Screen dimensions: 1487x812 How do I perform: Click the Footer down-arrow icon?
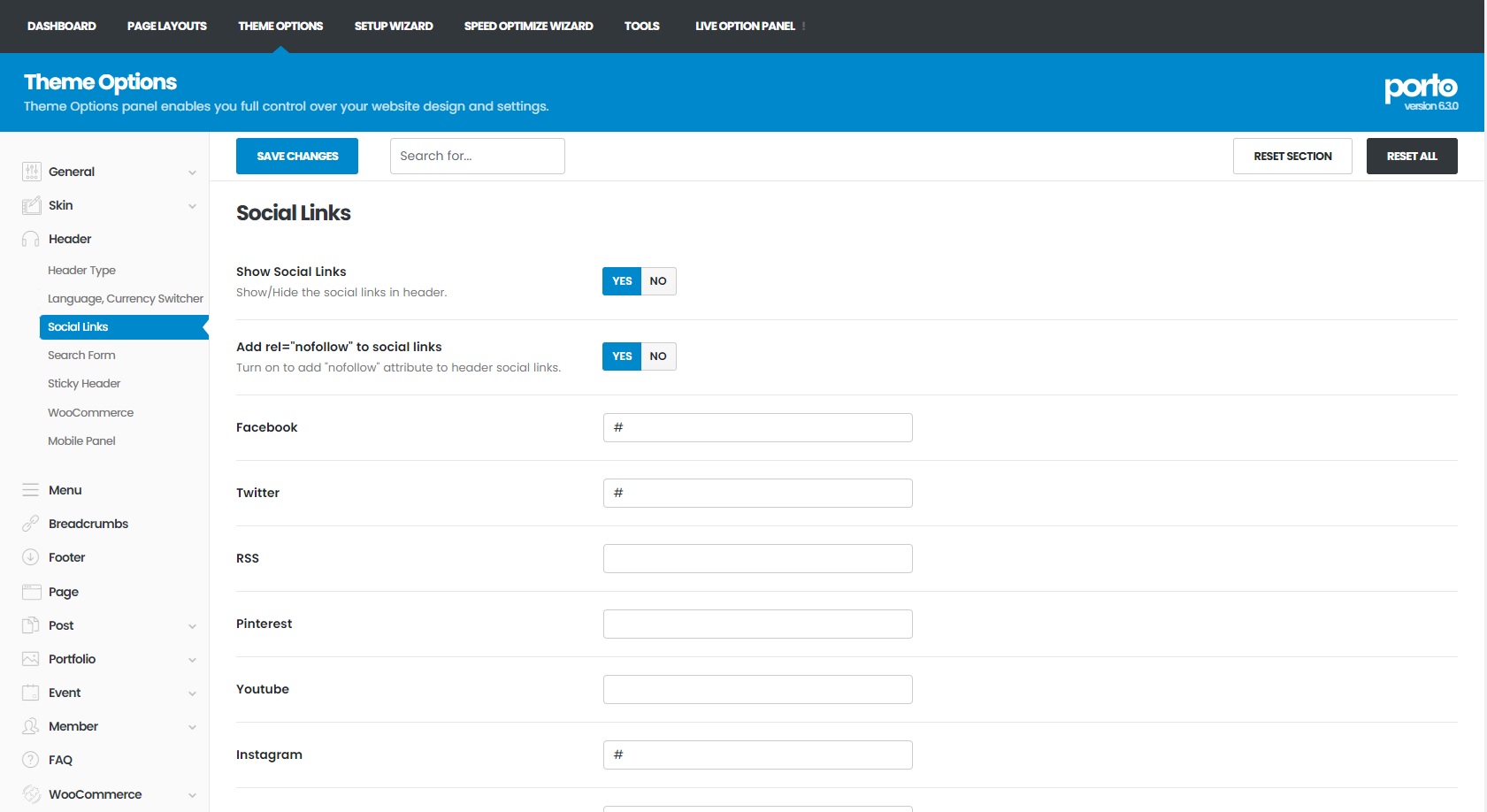click(31, 557)
